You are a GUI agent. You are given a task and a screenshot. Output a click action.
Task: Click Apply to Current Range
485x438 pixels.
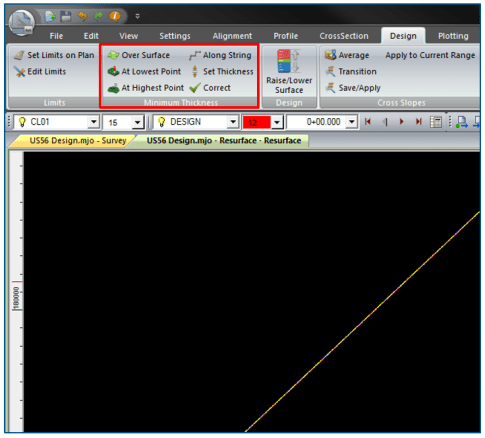(430, 55)
